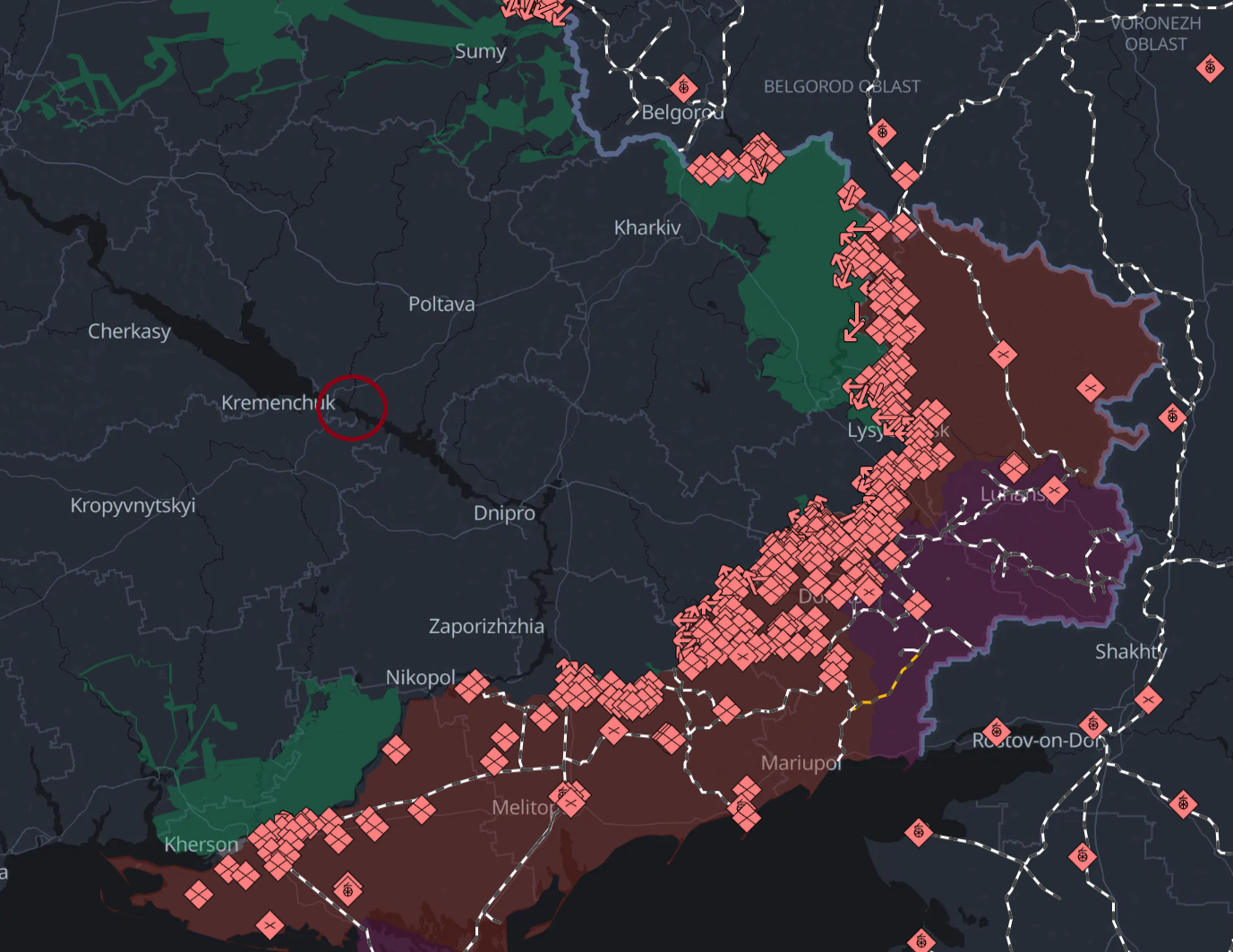Click the airfield marker north of Belgorod
This screenshot has height=952, width=1233.
[x=683, y=88]
